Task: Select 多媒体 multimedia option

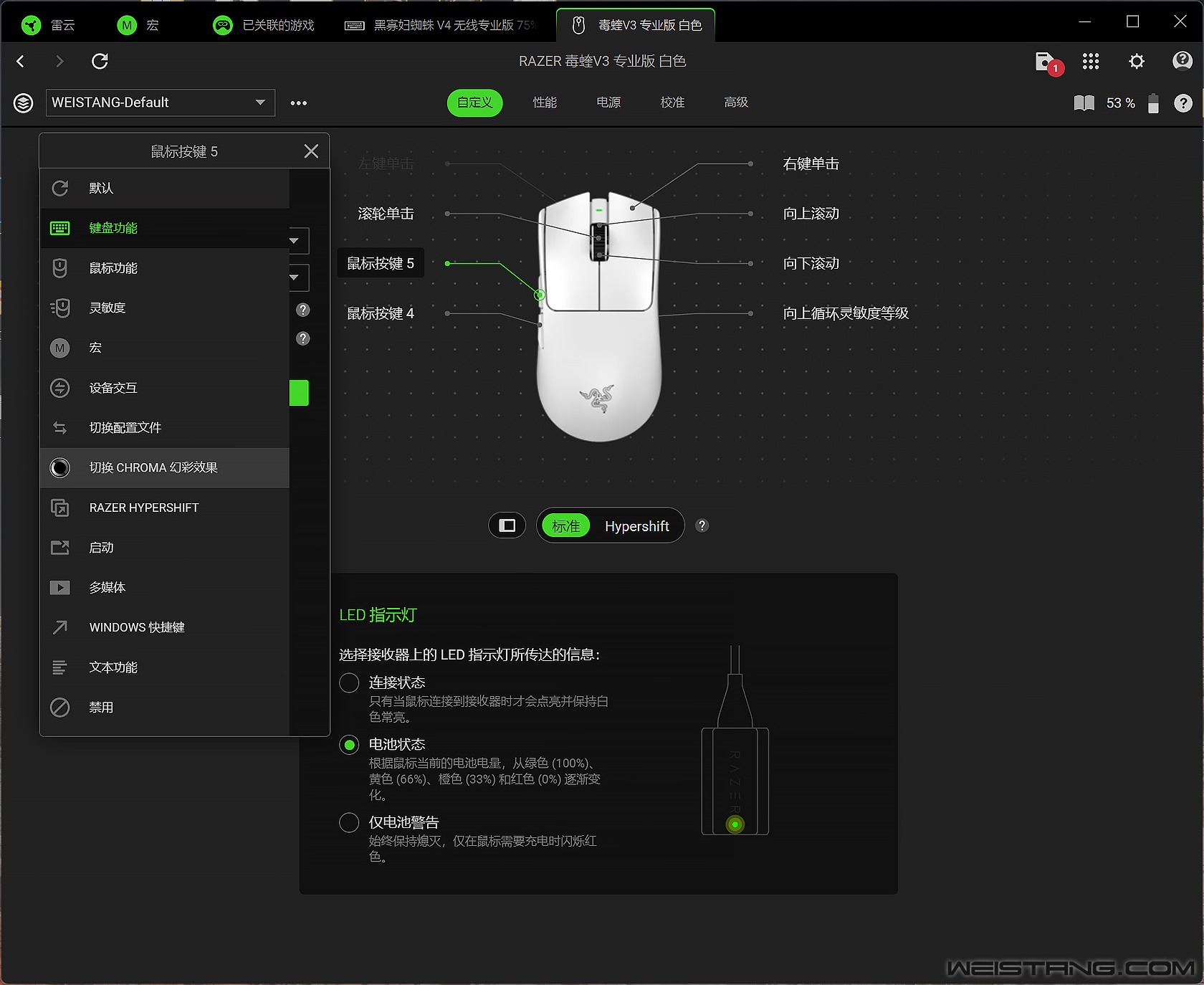Action: click(165, 588)
